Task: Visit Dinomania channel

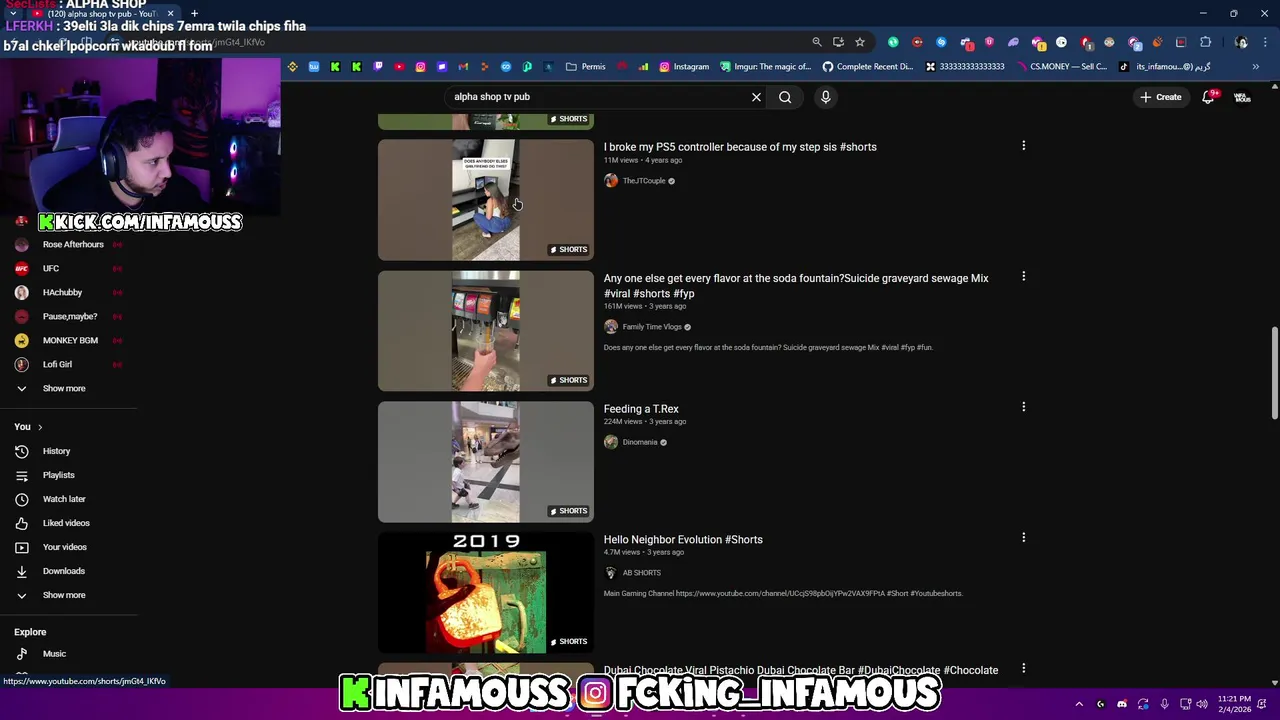Action: pos(640,442)
